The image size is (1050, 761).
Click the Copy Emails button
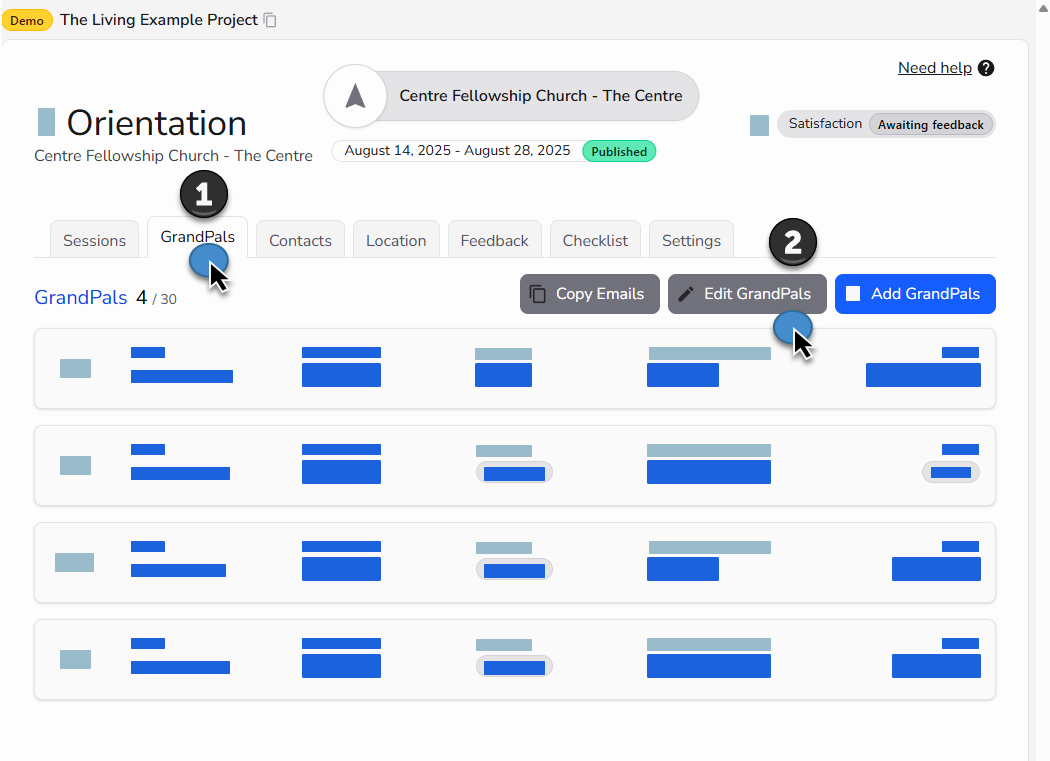click(589, 294)
